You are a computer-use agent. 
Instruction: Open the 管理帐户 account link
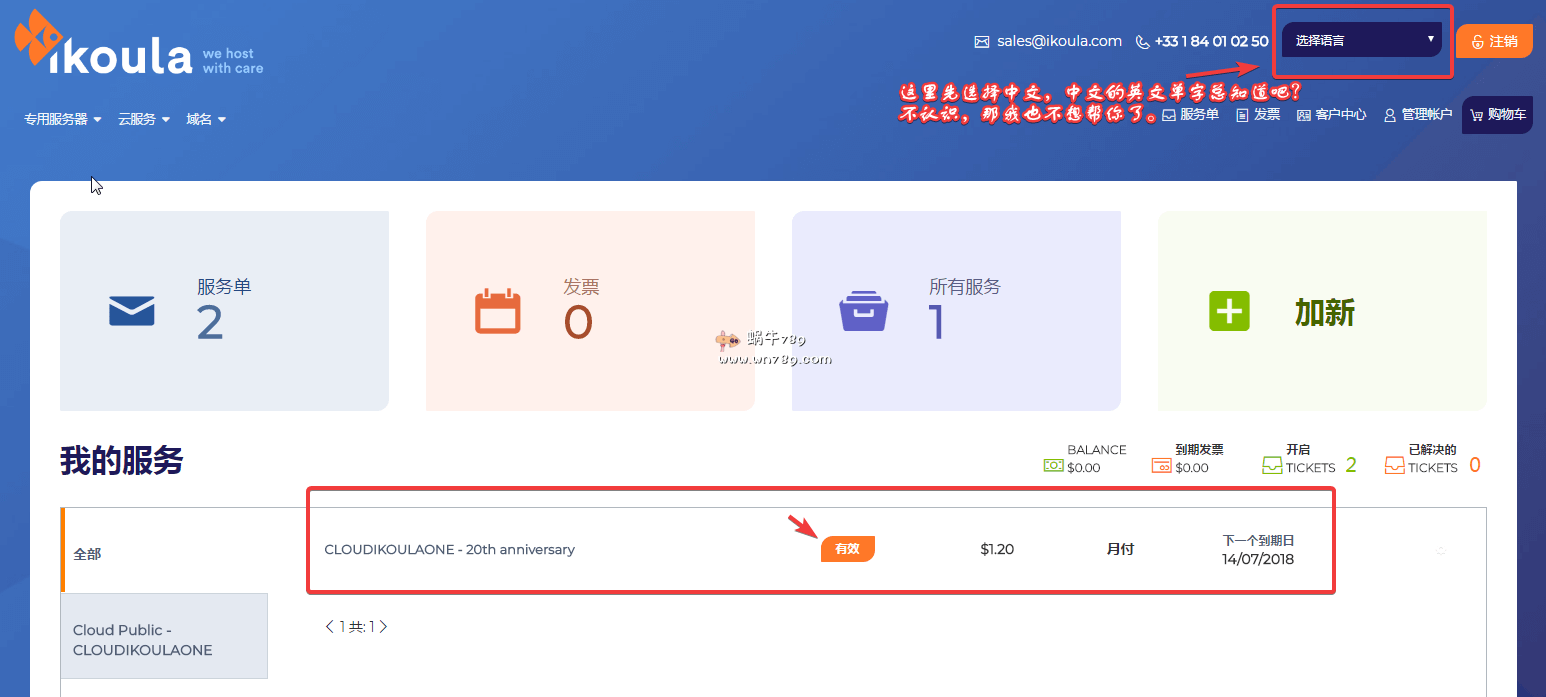coord(1417,115)
